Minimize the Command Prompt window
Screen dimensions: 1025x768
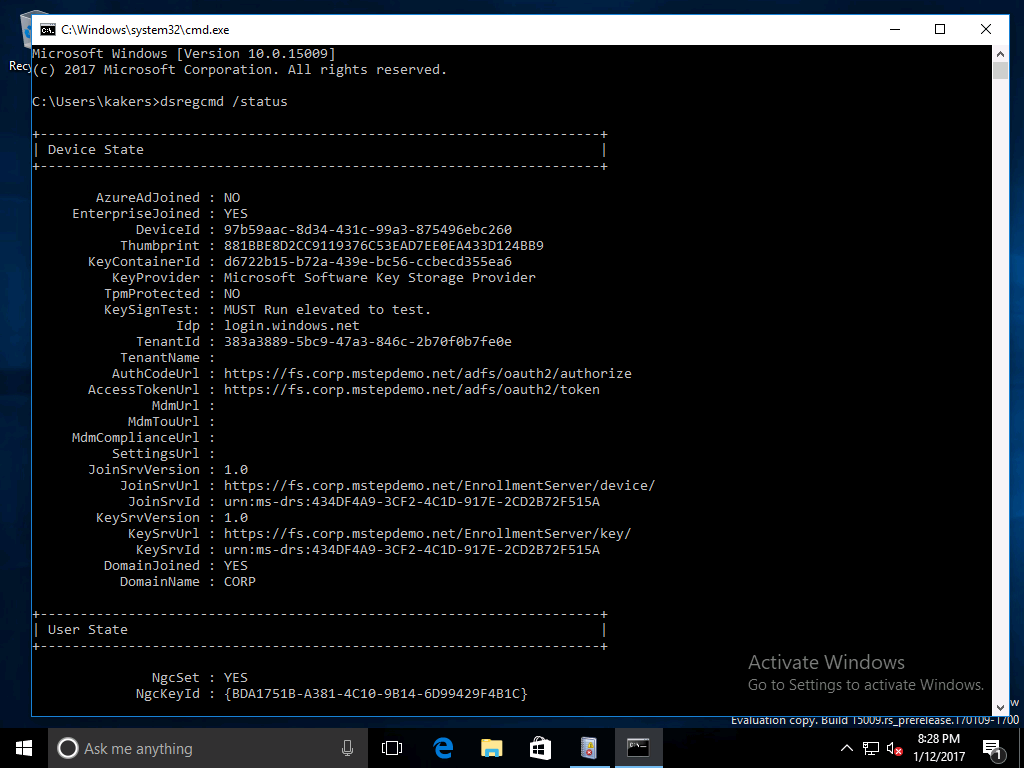[894, 30]
